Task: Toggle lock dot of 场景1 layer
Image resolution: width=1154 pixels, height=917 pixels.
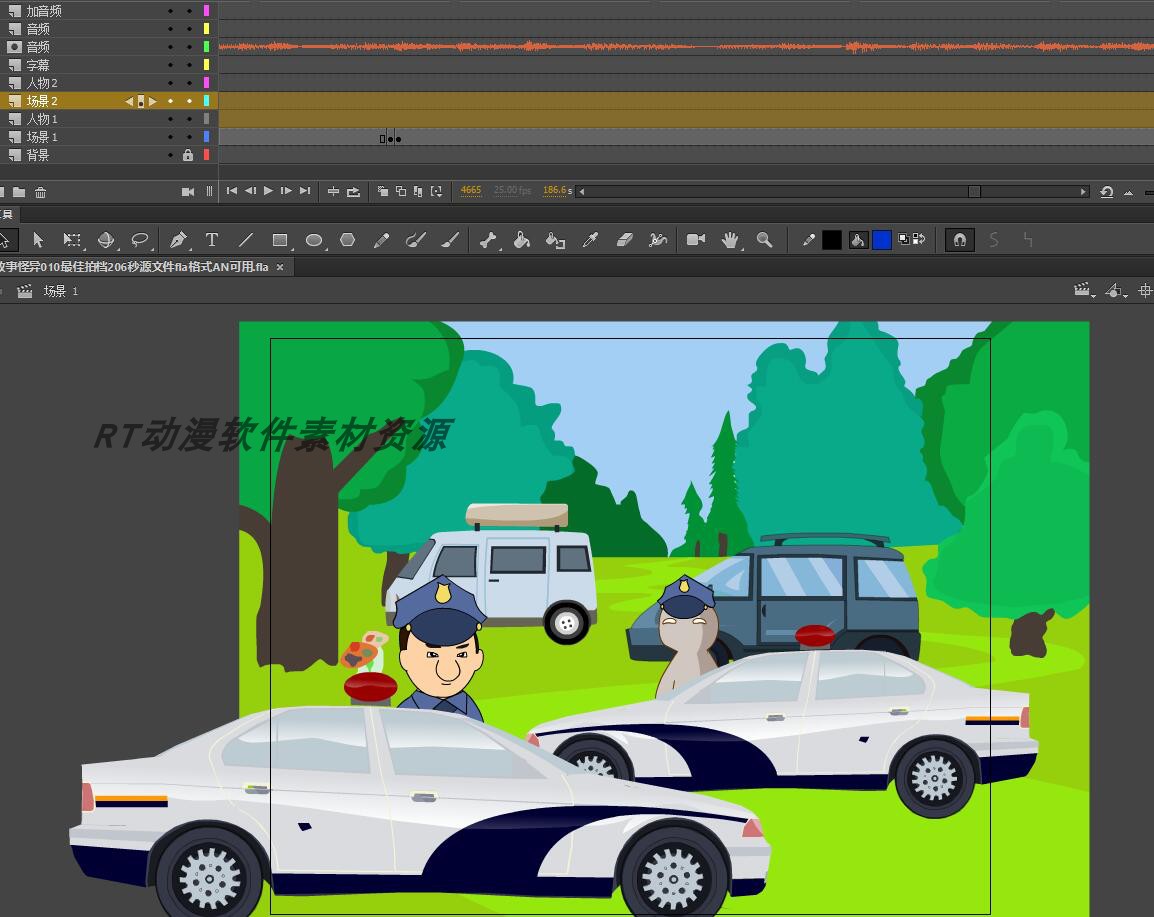Action: [x=188, y=137]
